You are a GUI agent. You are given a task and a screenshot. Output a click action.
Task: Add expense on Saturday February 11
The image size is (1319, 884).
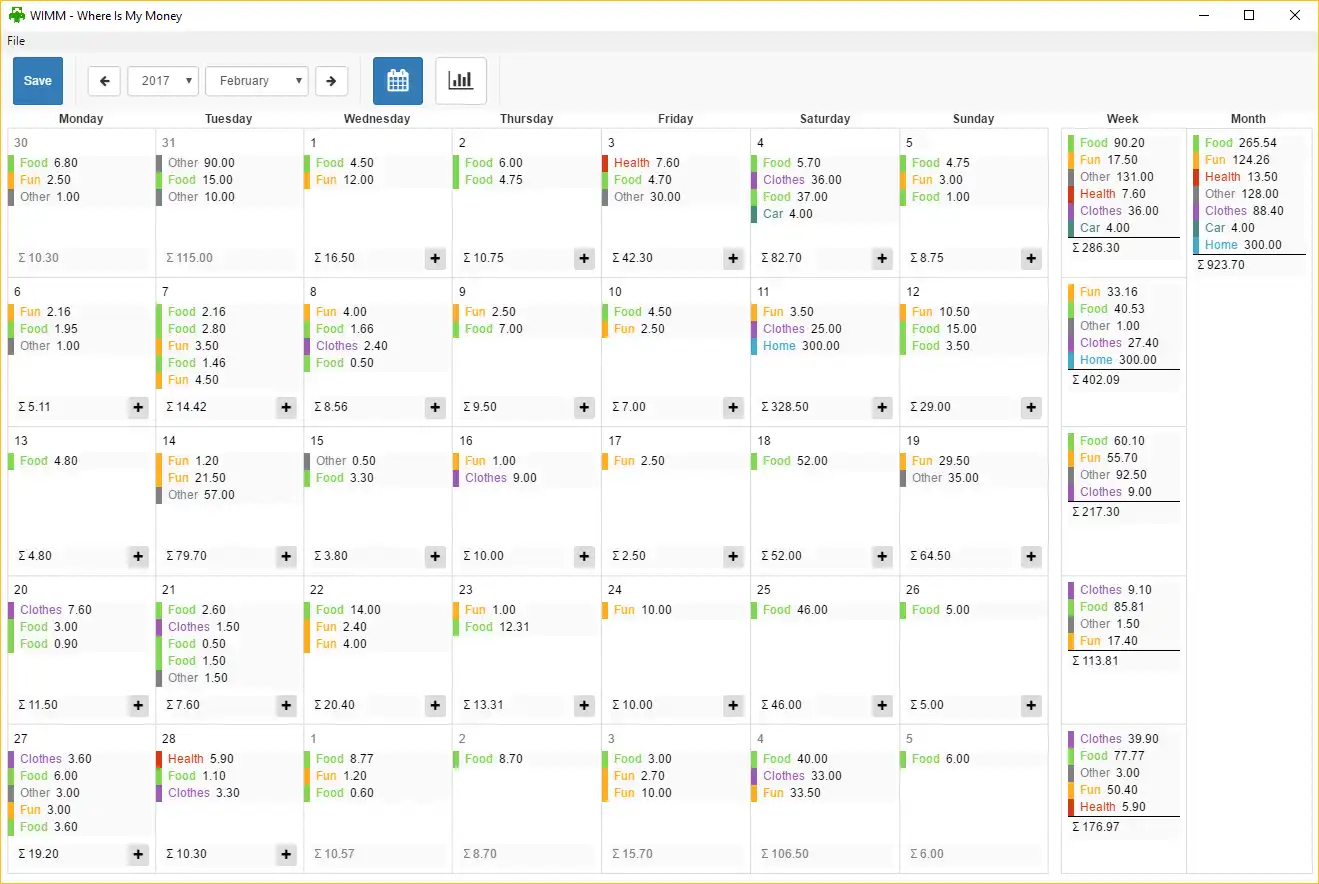click(x=882, y=407)
